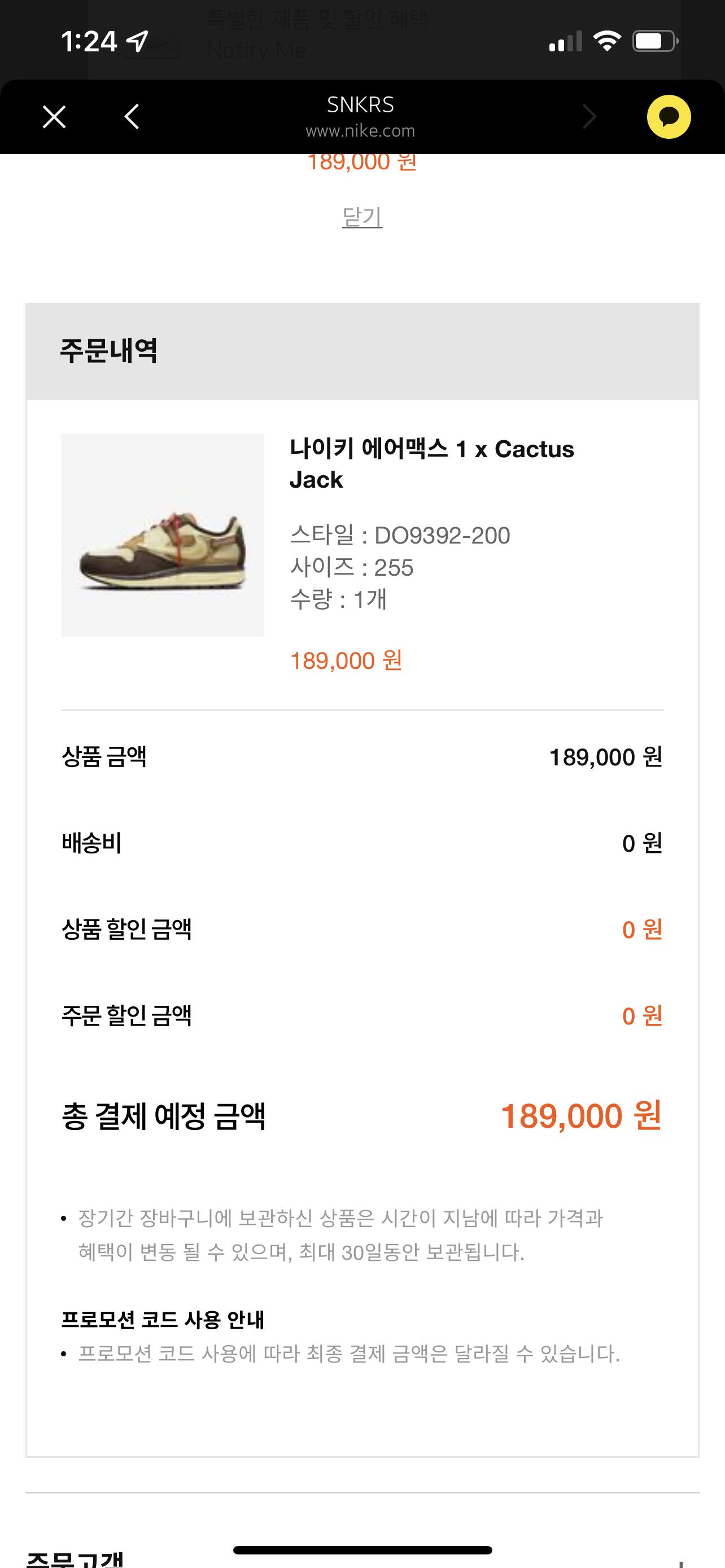This screenshot has height=1568, width=725.
Task: Tap the yellow KakaoTalk chat bubble icon
Action: coord(669,117)
